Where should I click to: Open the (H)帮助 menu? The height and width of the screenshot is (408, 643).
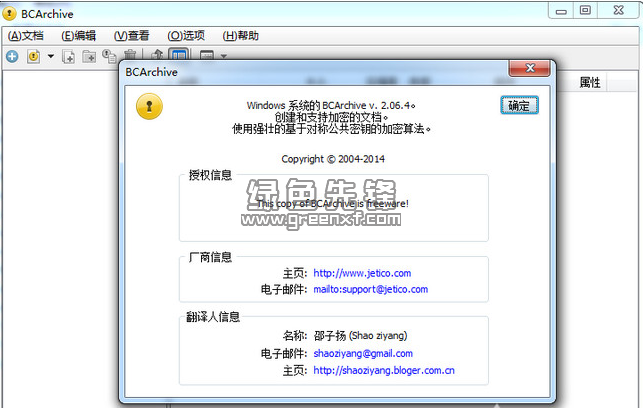point(241,36)
